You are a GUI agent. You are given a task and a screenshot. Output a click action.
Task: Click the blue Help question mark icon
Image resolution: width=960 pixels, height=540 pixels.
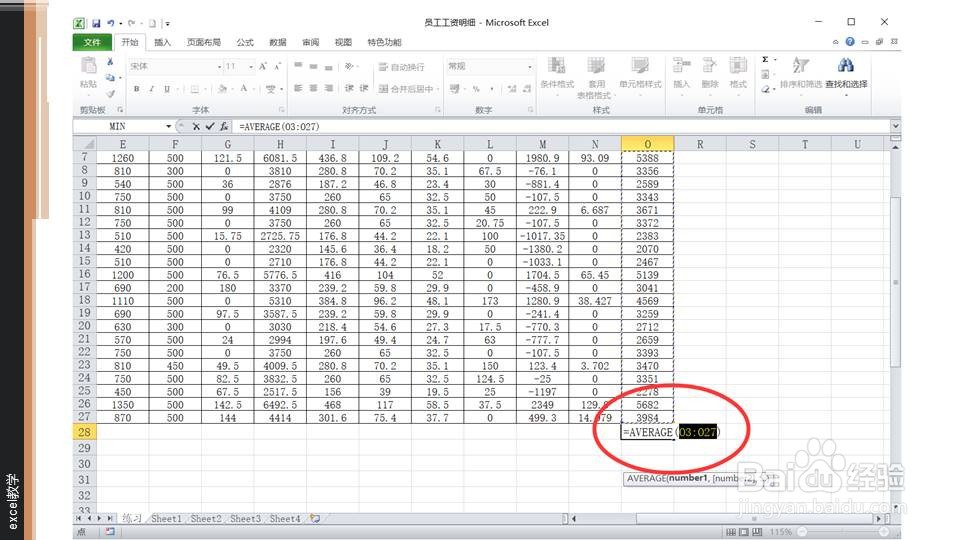click(x=850, y=42)
